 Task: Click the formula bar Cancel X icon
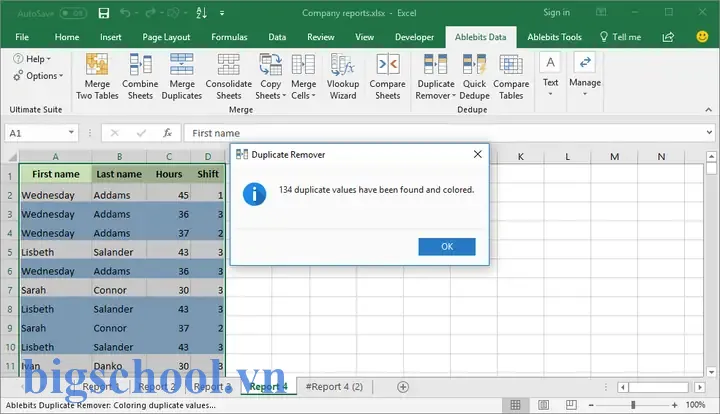pos(115,133)
